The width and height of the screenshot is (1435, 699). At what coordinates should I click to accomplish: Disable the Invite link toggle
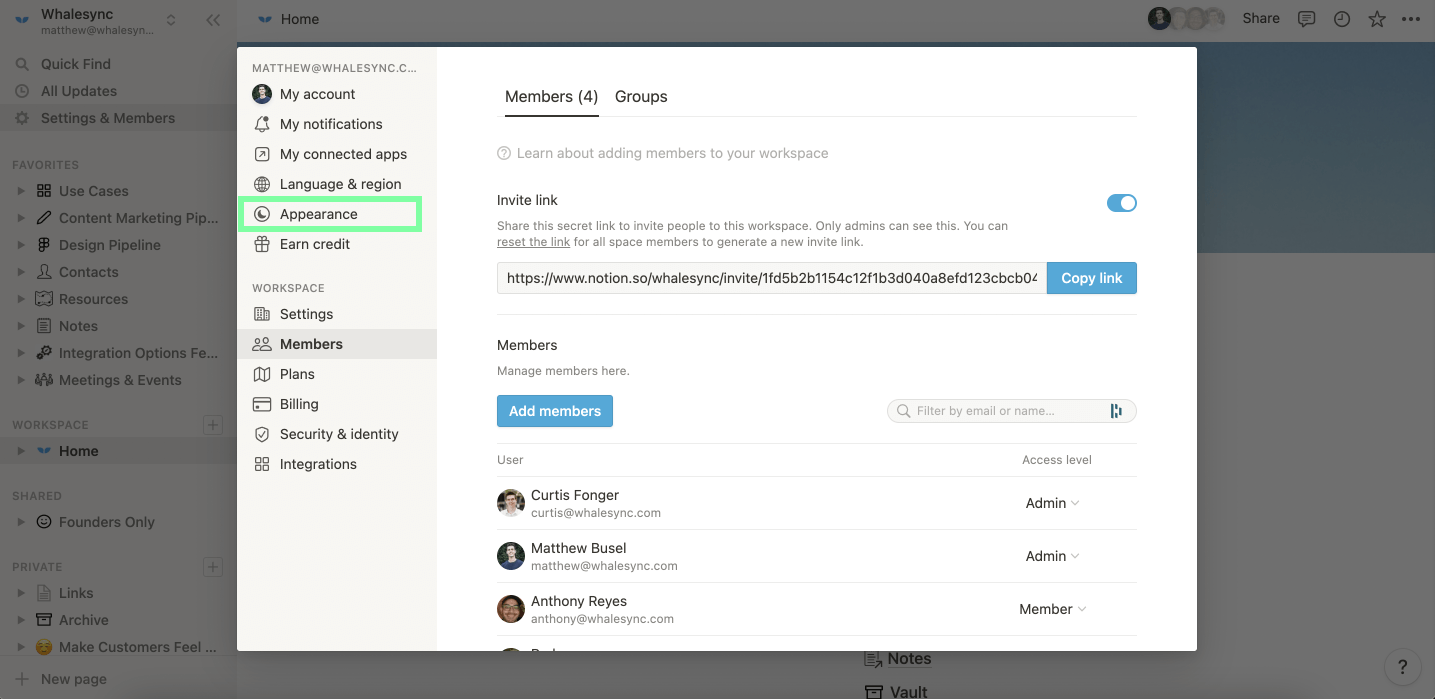1122,202
